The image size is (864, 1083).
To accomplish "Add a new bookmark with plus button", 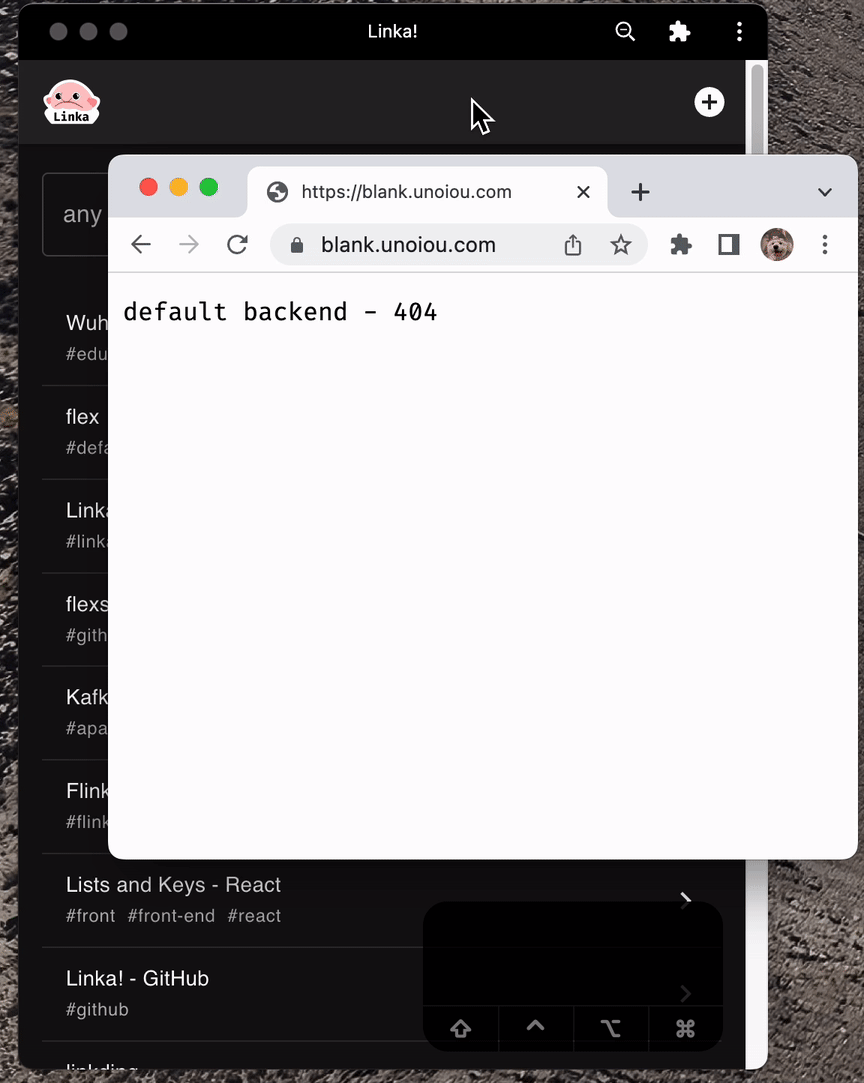I will tap(709, 102).
